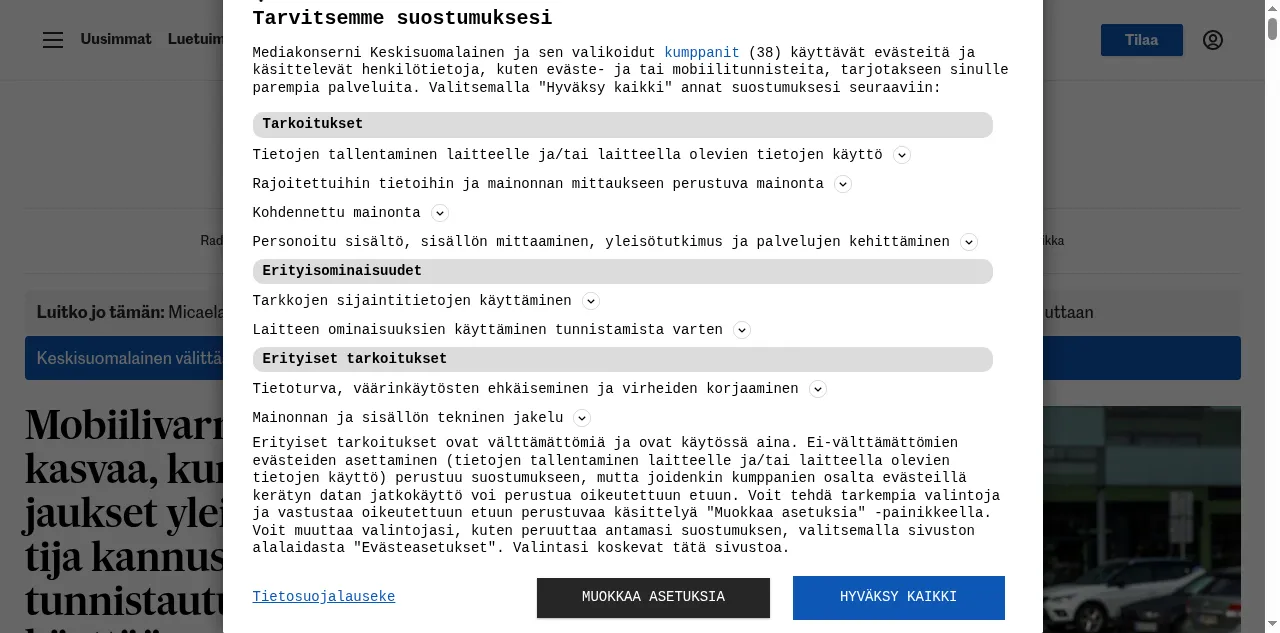Open the user profile icon
Viewport: 1280px width, 633px height.
click(x=1213, y=40)
